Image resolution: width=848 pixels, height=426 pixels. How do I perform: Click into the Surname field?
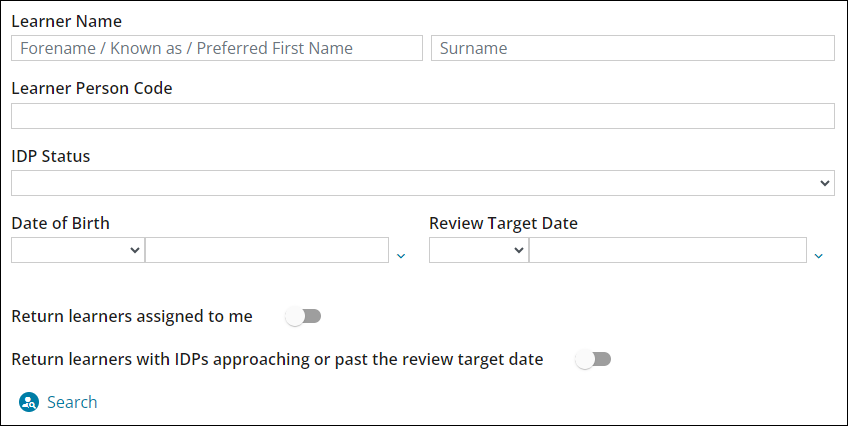tap(632, 48)
